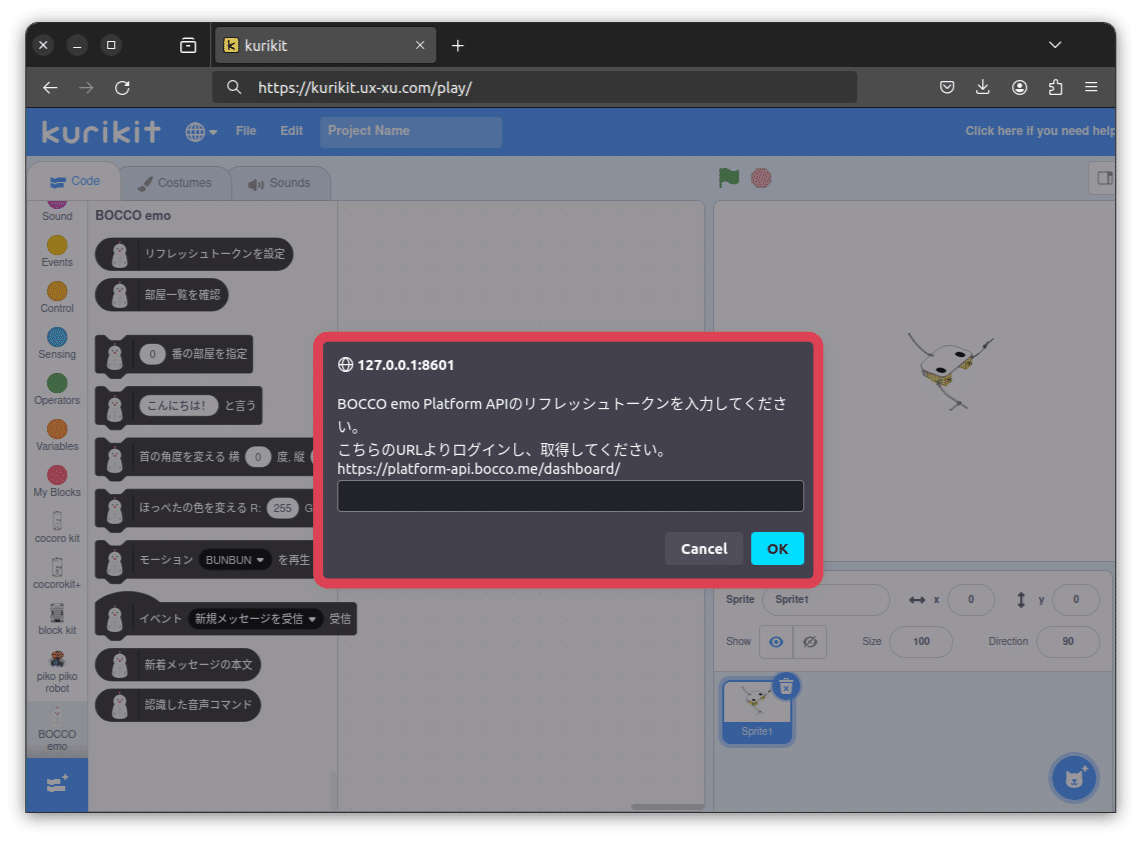
Task: Switch to the Sounds tab
Action: (x=280, y=183)
